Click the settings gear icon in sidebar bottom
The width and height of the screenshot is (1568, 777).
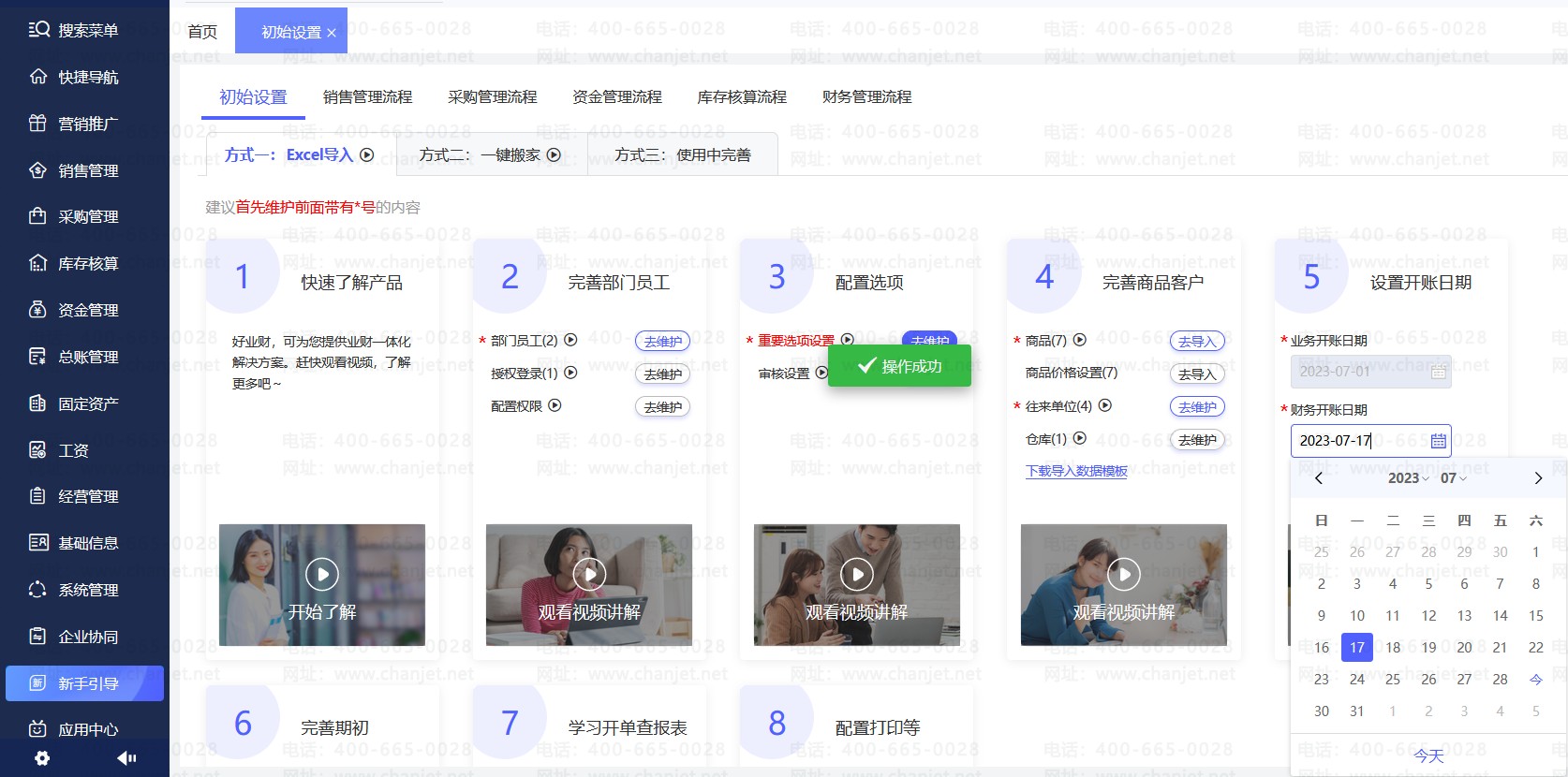pyautogui.click(x=42, y=758)
